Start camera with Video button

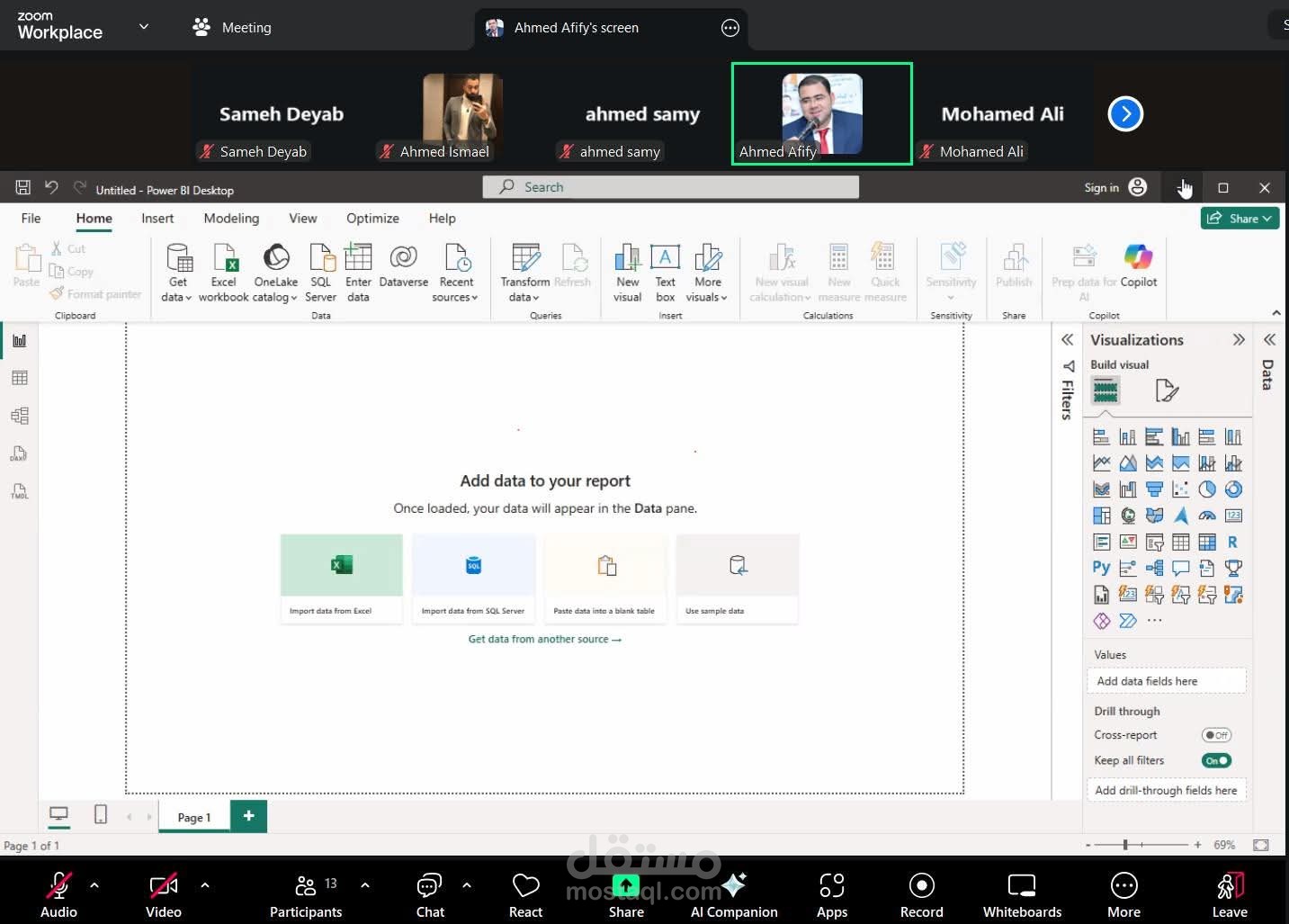(x=164, y=893)
